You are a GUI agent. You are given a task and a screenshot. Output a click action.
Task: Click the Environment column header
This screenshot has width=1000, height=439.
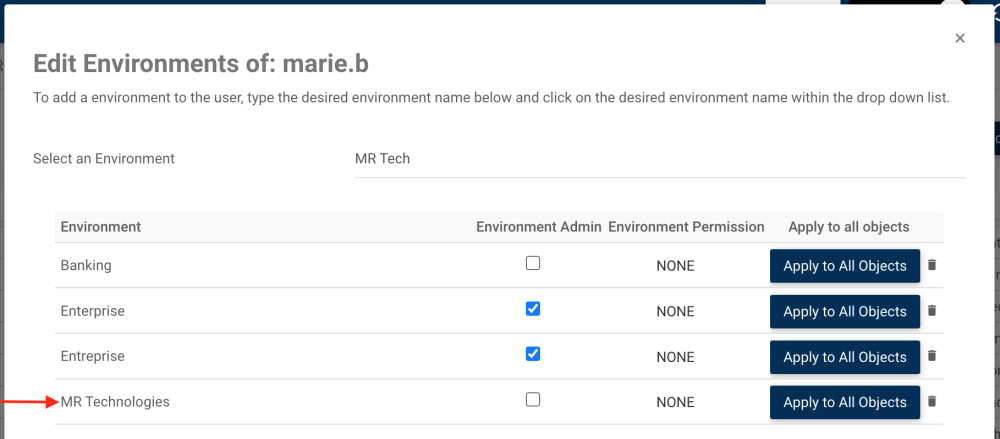coord(100,227)
